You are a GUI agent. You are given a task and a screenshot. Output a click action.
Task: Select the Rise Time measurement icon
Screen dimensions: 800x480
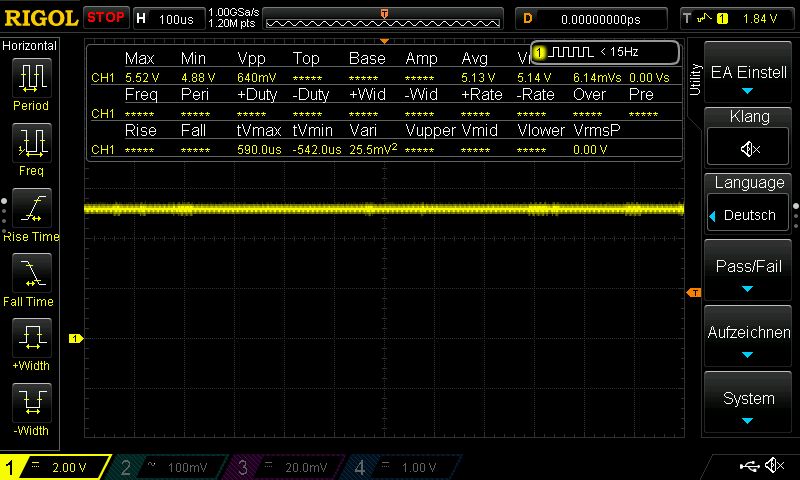coord(32,208)
